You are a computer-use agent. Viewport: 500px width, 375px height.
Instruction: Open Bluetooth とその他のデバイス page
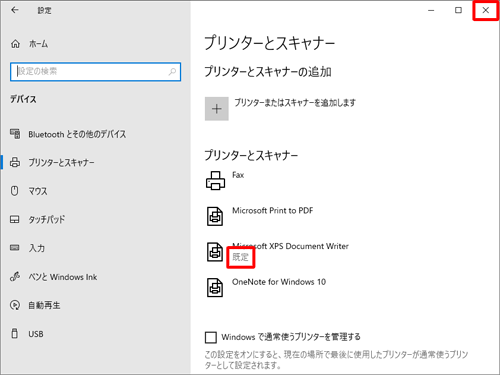coord(77,134)
